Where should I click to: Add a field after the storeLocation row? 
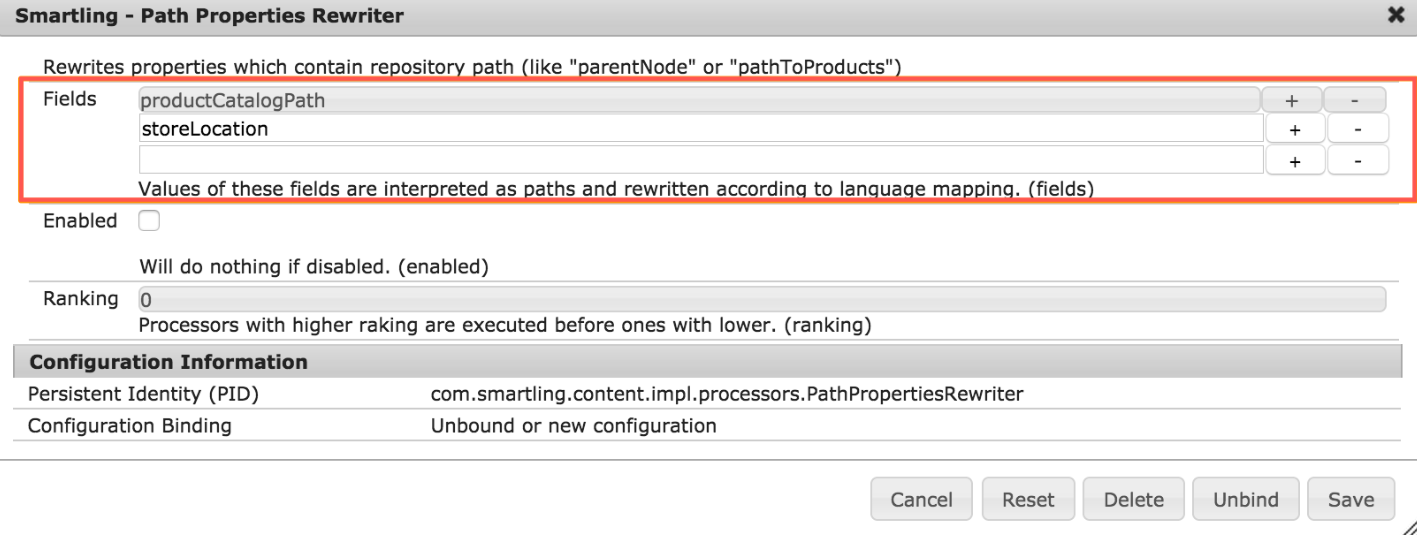[x=1294, y=129]
